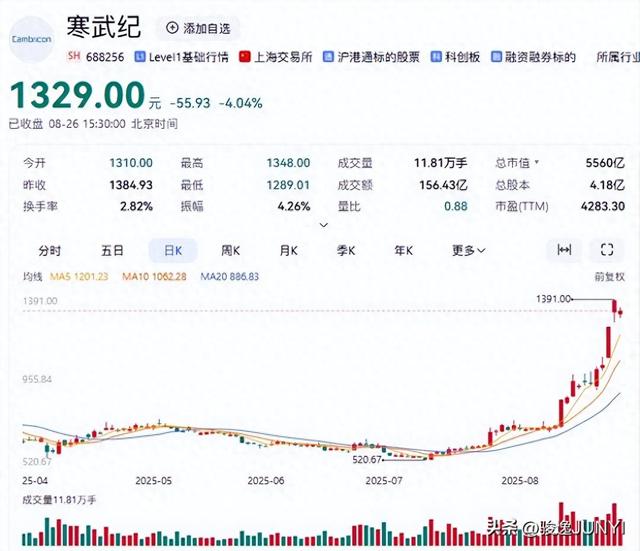Click the plus icon in 添加自选

pos(172,28)
